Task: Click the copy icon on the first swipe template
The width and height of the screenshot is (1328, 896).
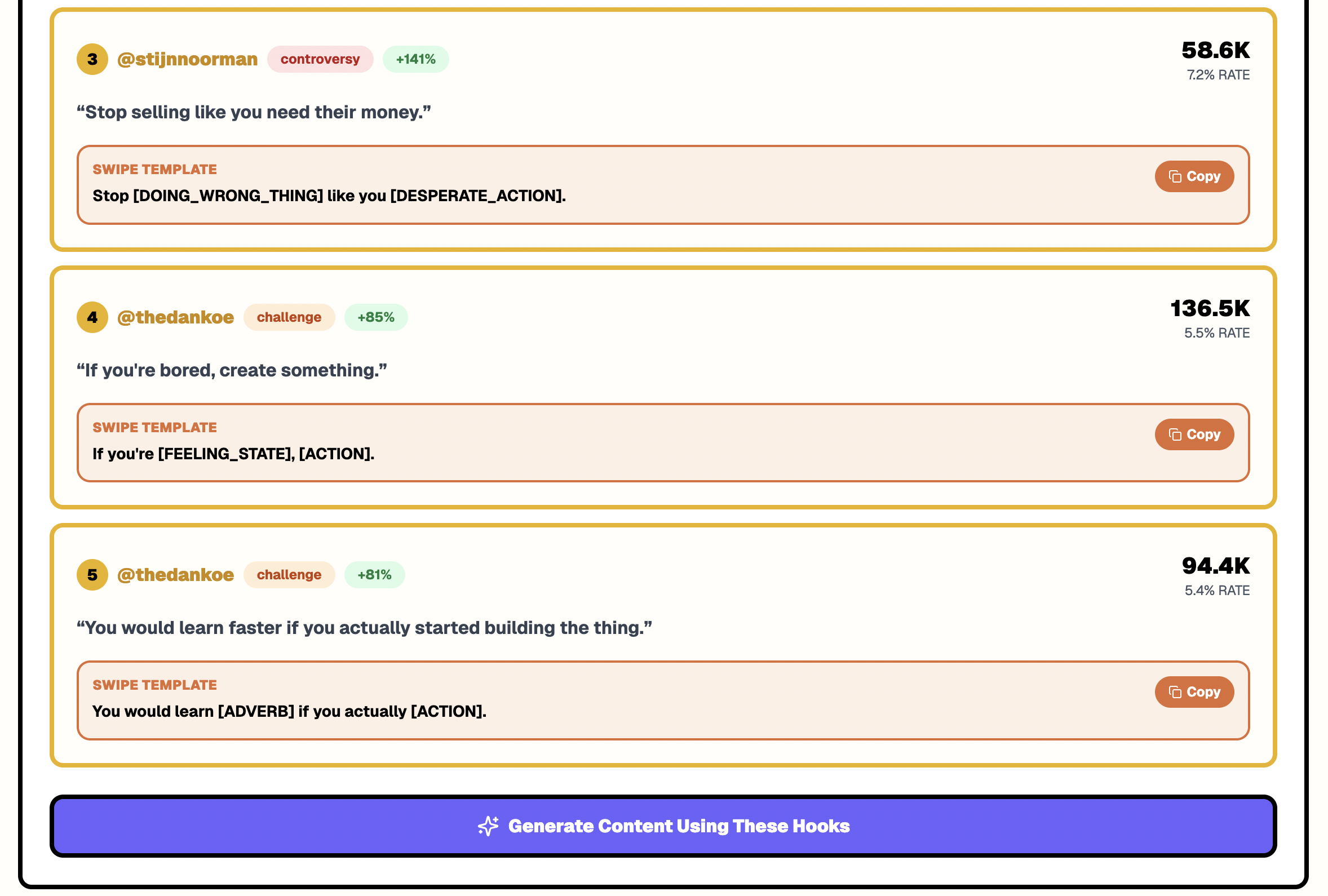Action: [1176, 176]
